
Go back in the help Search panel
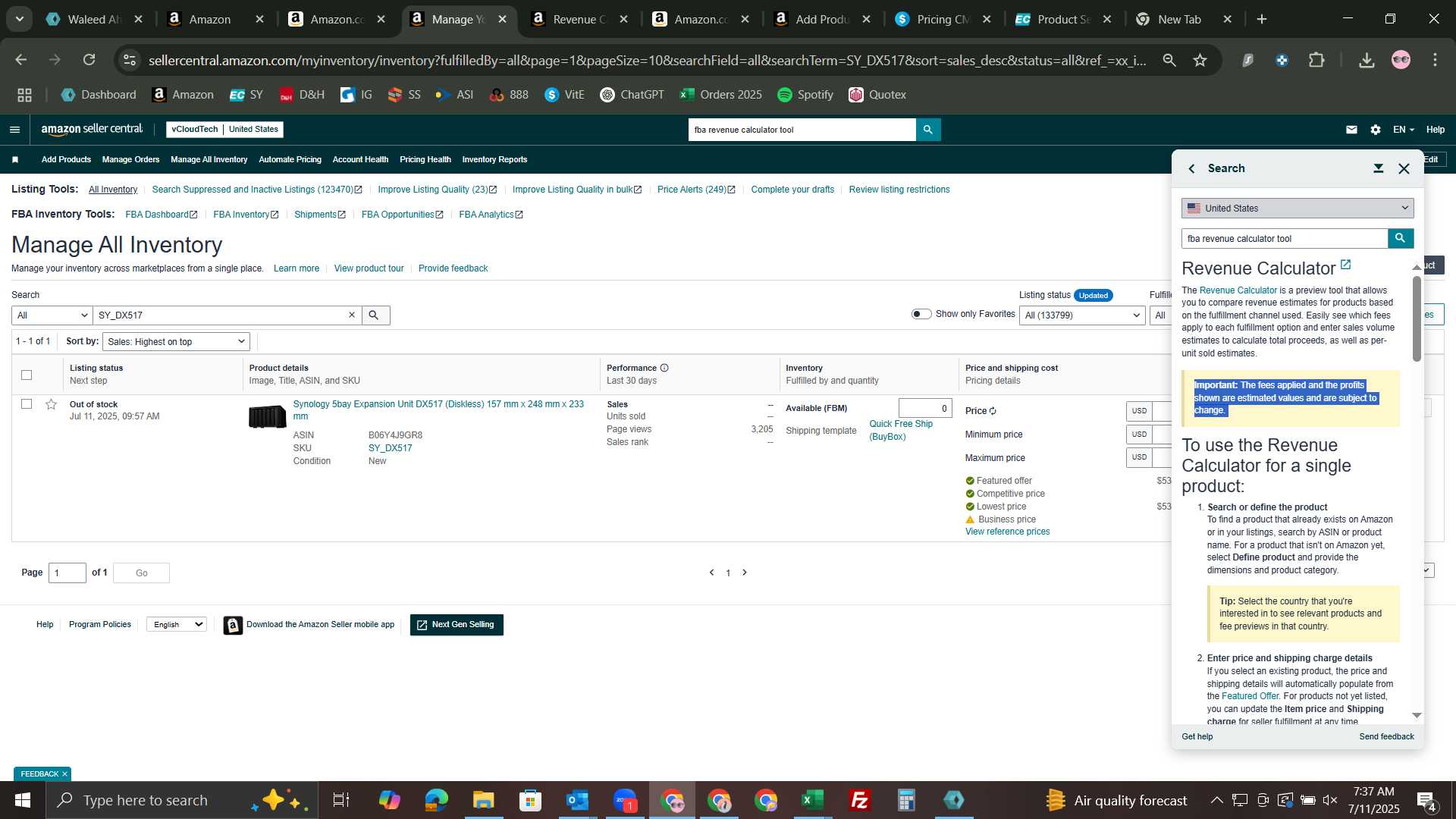coord(1191,168)
